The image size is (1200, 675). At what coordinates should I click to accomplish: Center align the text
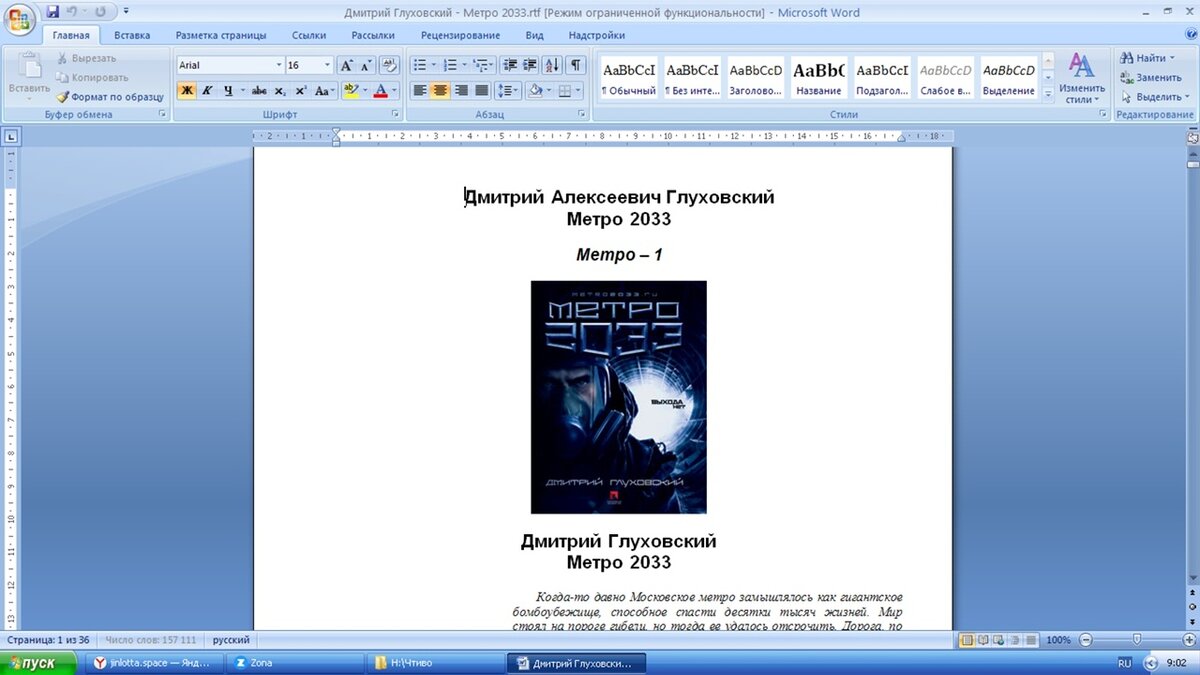point(441,90)
